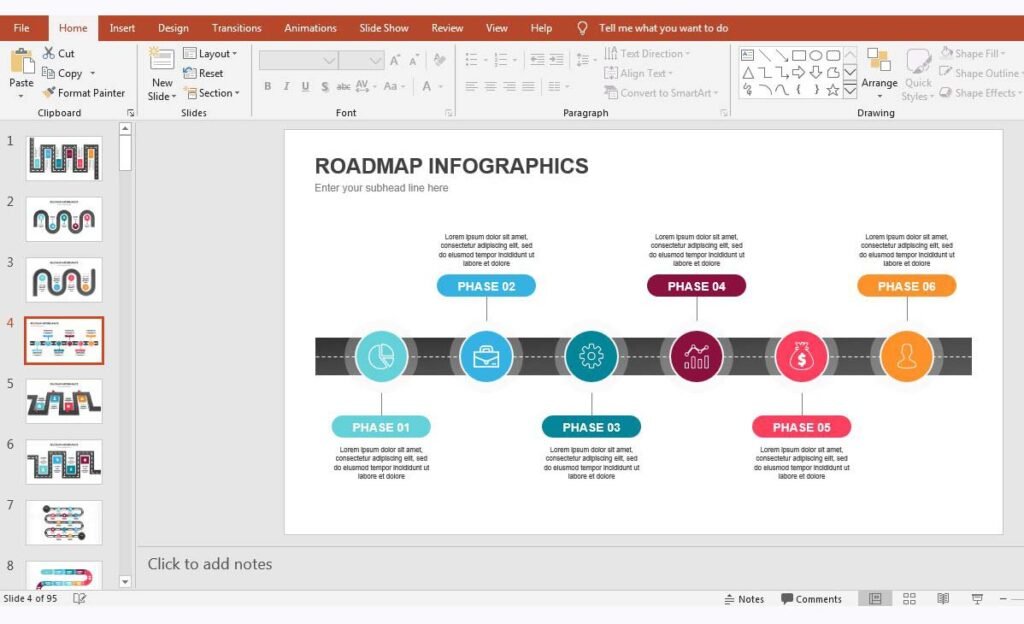Expand the Section dropdown
This screenshot has width=1024, height=624.
212,93
